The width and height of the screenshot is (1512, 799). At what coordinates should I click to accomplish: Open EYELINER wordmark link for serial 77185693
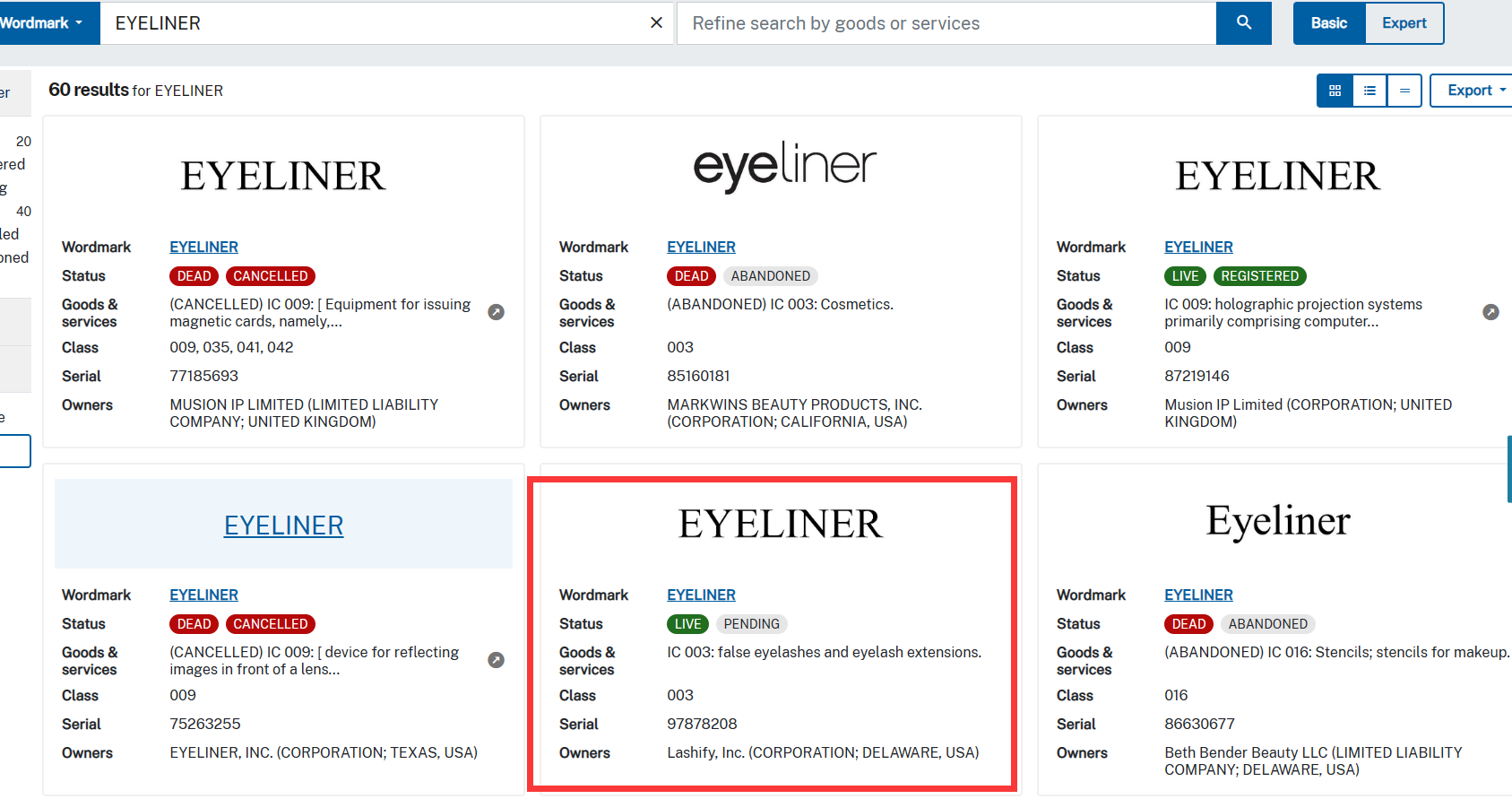(203, 247)
